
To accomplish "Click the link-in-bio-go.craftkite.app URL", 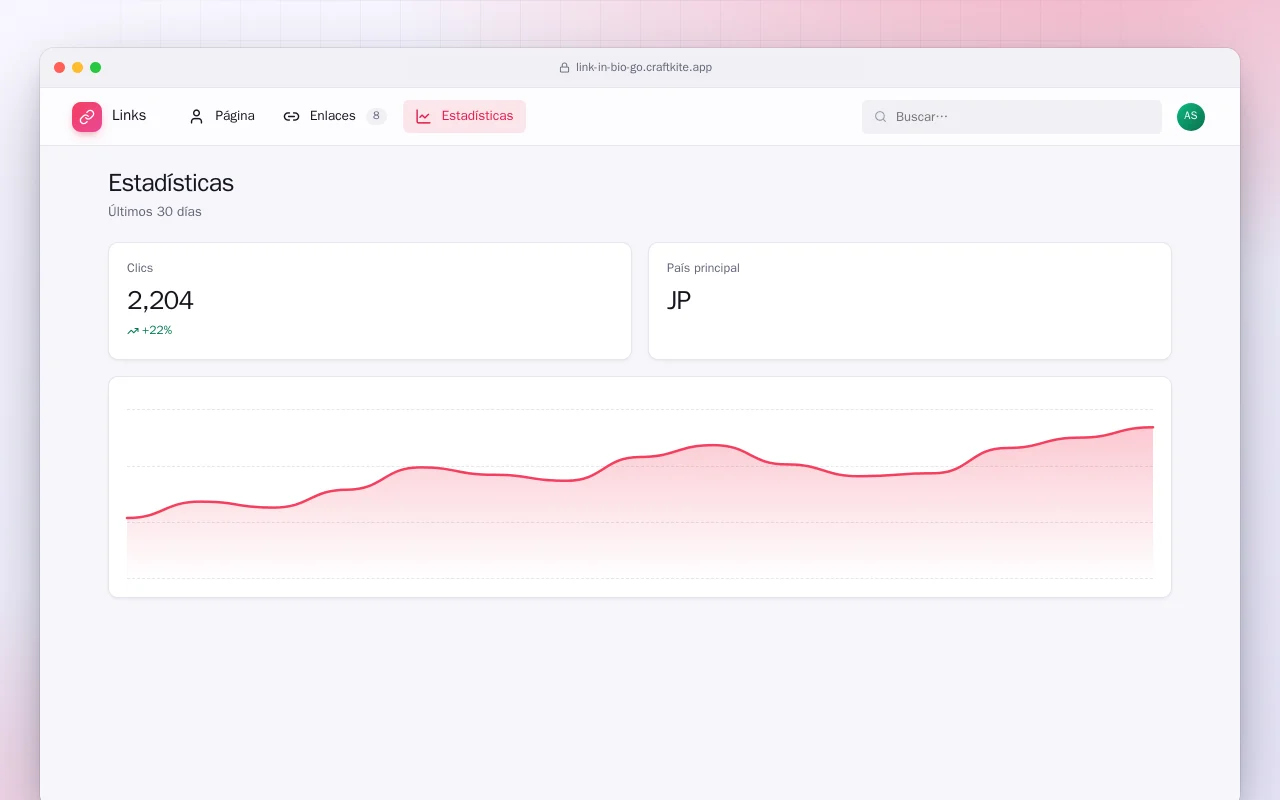I will tap(644, 68).
